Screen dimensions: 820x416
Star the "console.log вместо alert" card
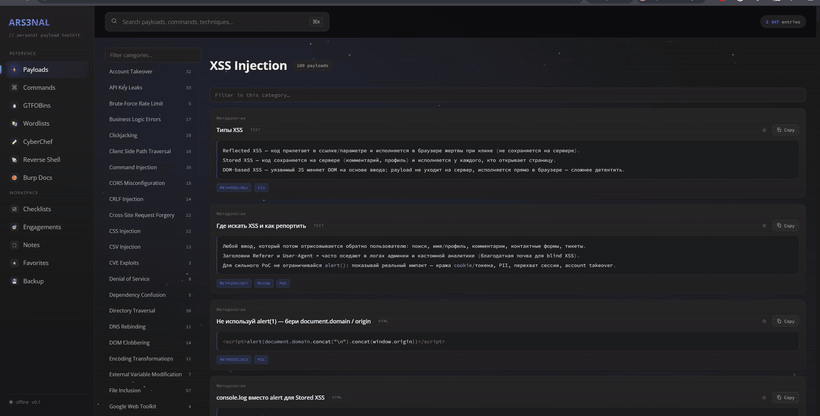coord(764,398)
